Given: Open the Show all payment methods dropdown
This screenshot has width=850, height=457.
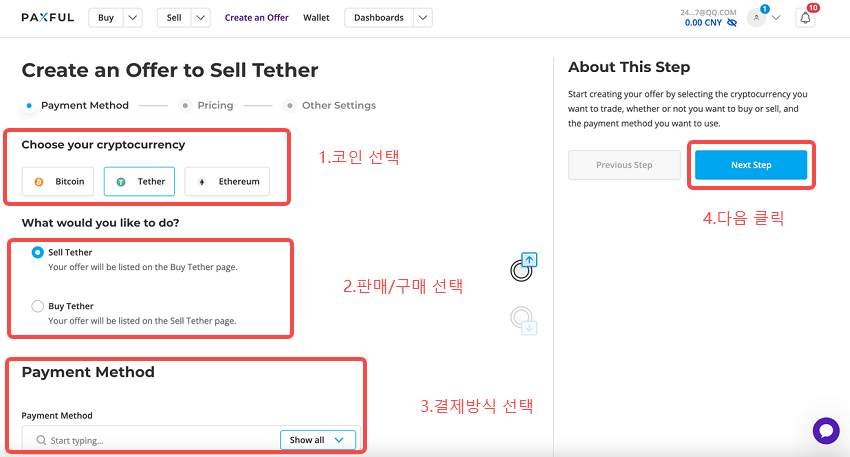Looking at the screenshot, I should click(x=318, y=440).
